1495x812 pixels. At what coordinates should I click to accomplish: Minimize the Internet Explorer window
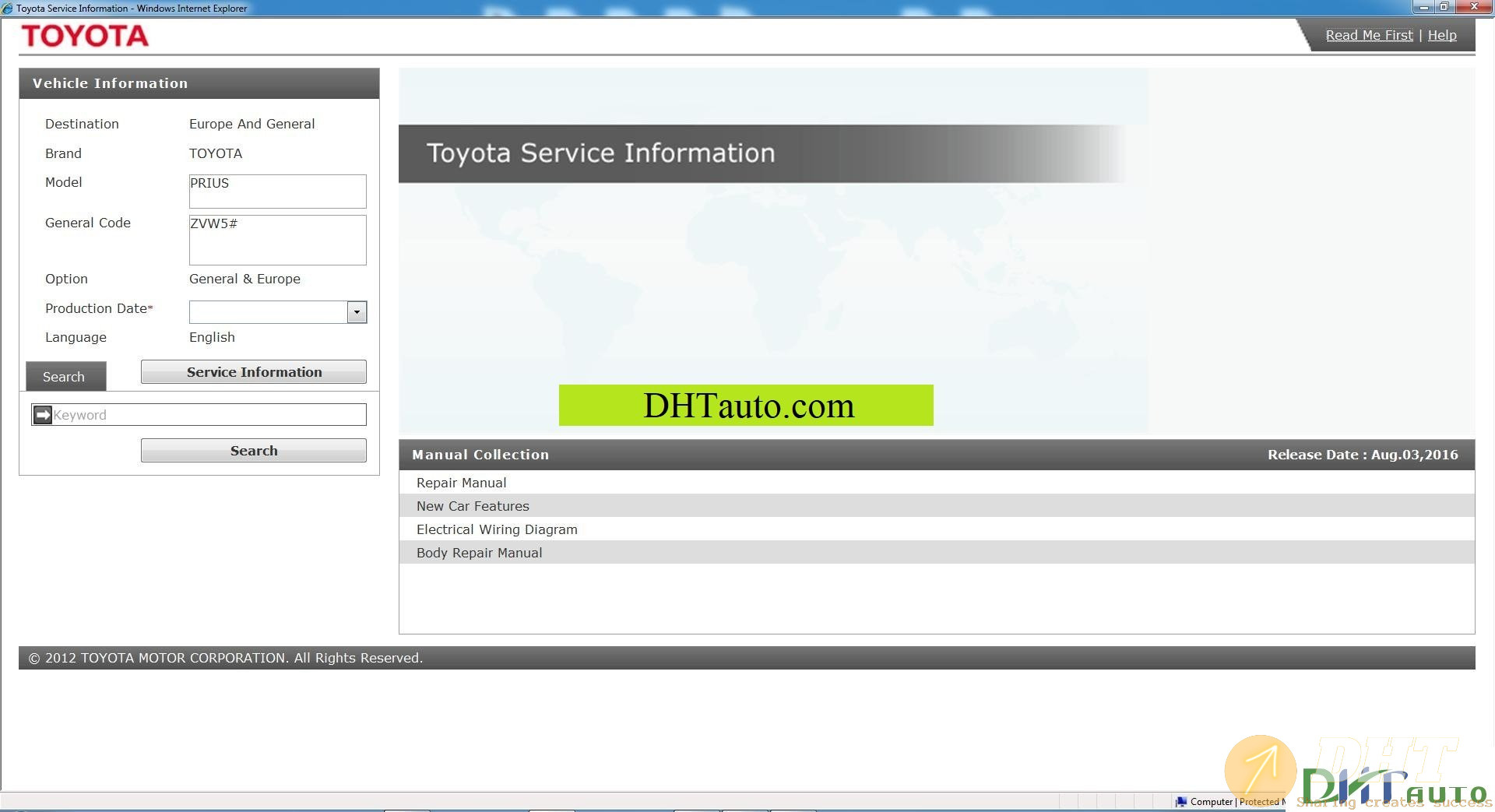1423,7
